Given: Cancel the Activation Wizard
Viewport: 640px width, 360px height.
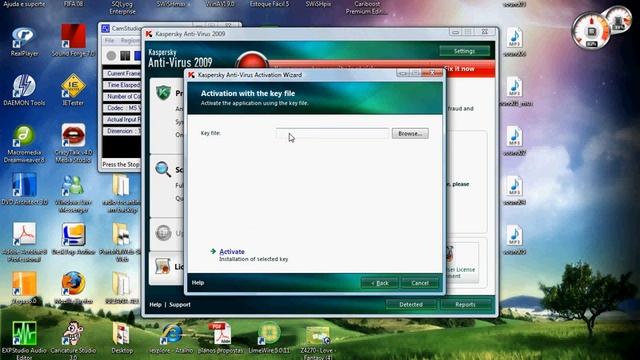Looking at the screenshot, I should point(420,283).
